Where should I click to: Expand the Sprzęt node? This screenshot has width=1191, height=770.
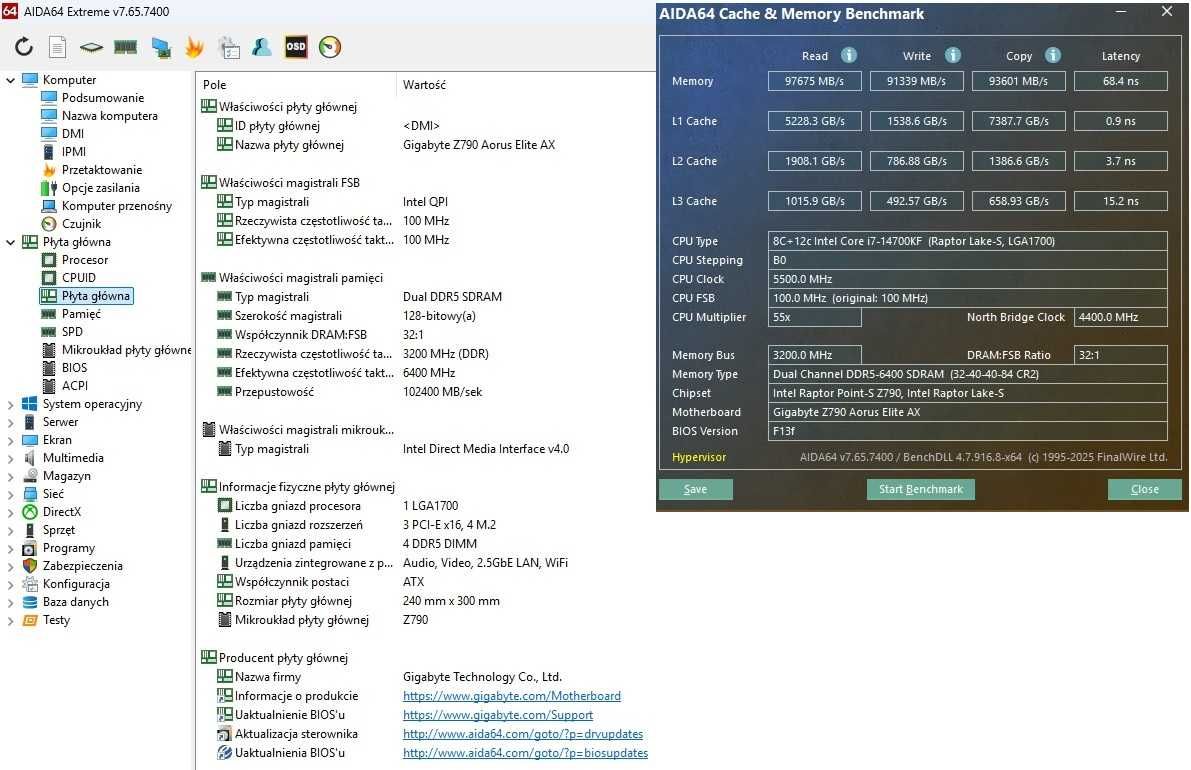coord(11,530)
